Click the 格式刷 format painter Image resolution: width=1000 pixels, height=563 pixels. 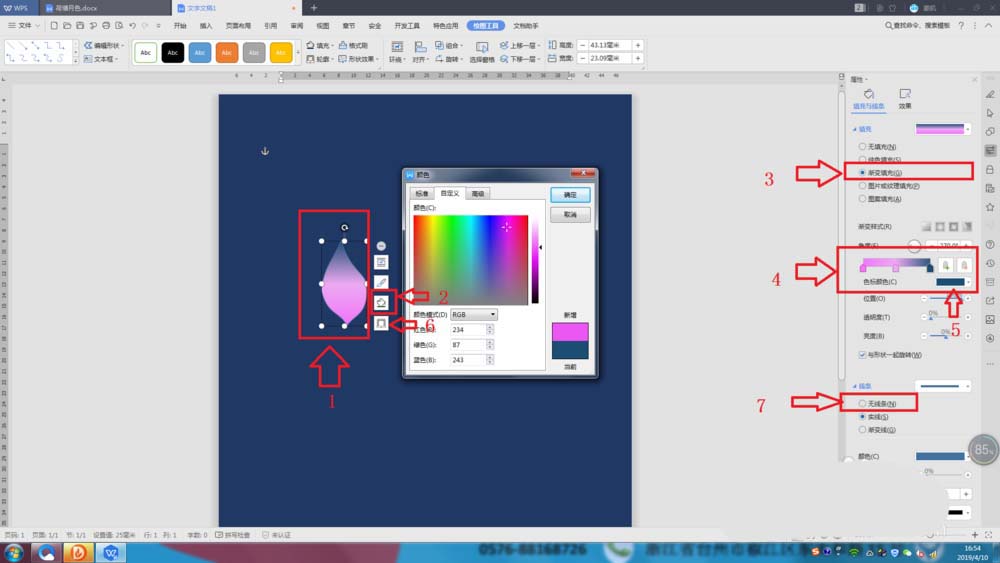coord(353,45)
